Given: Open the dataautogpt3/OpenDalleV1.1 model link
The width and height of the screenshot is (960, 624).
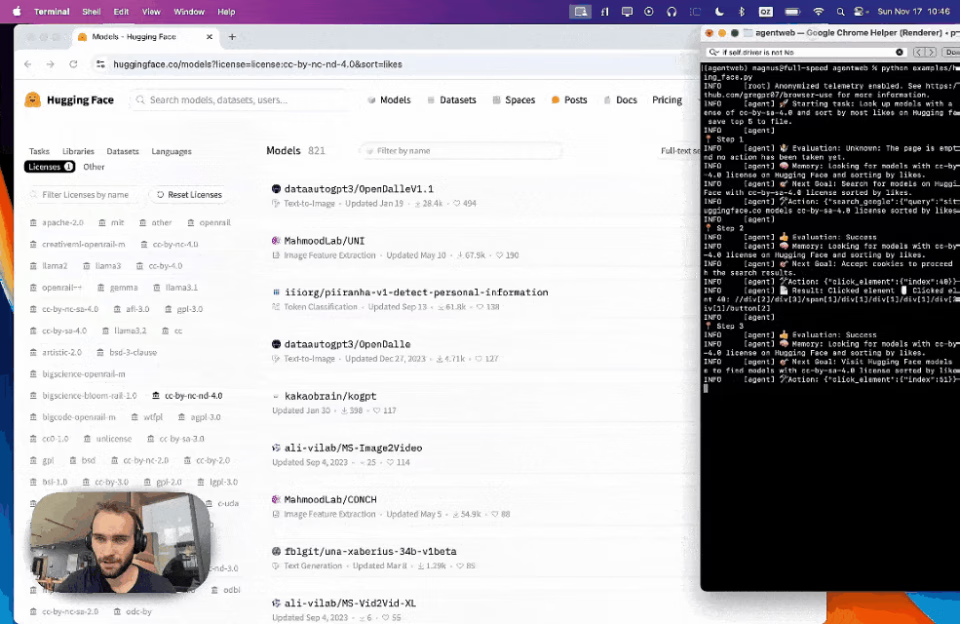Looking at the screenshot, I should [358, 188].
